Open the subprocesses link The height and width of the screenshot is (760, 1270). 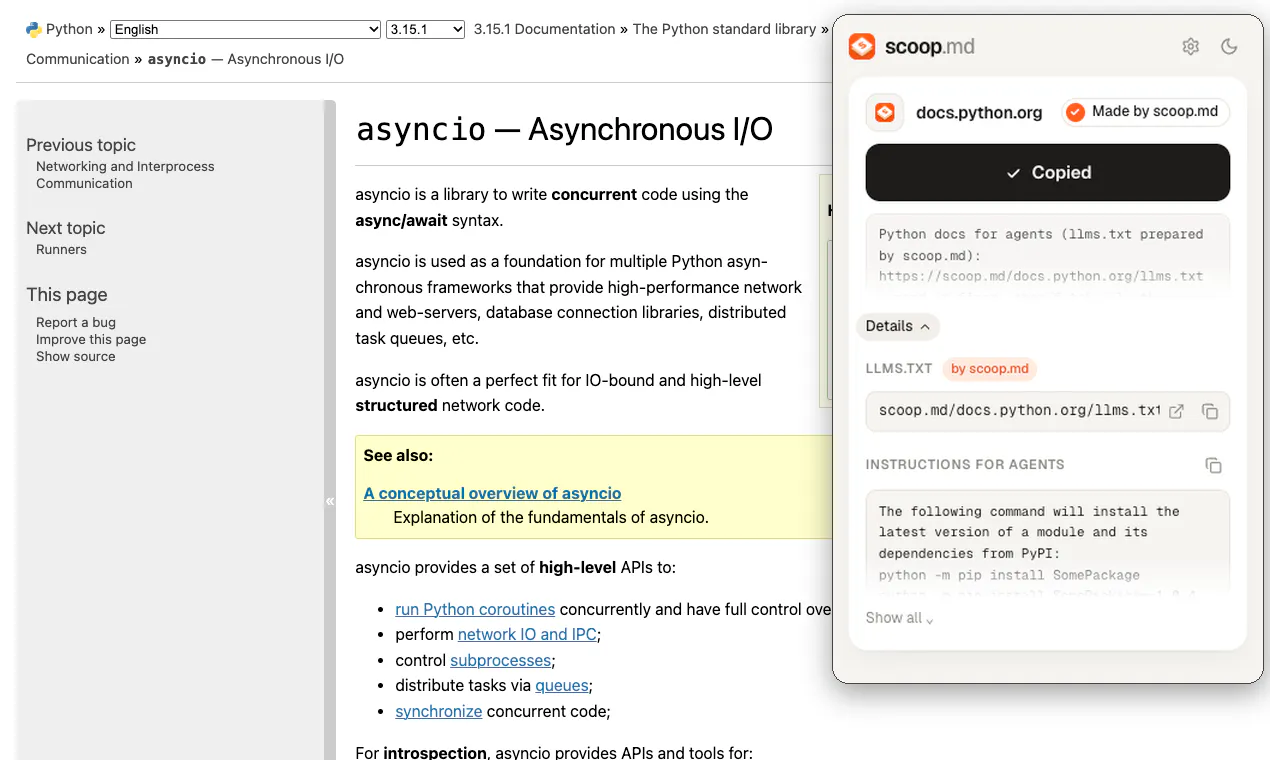(x=500, y=660)
